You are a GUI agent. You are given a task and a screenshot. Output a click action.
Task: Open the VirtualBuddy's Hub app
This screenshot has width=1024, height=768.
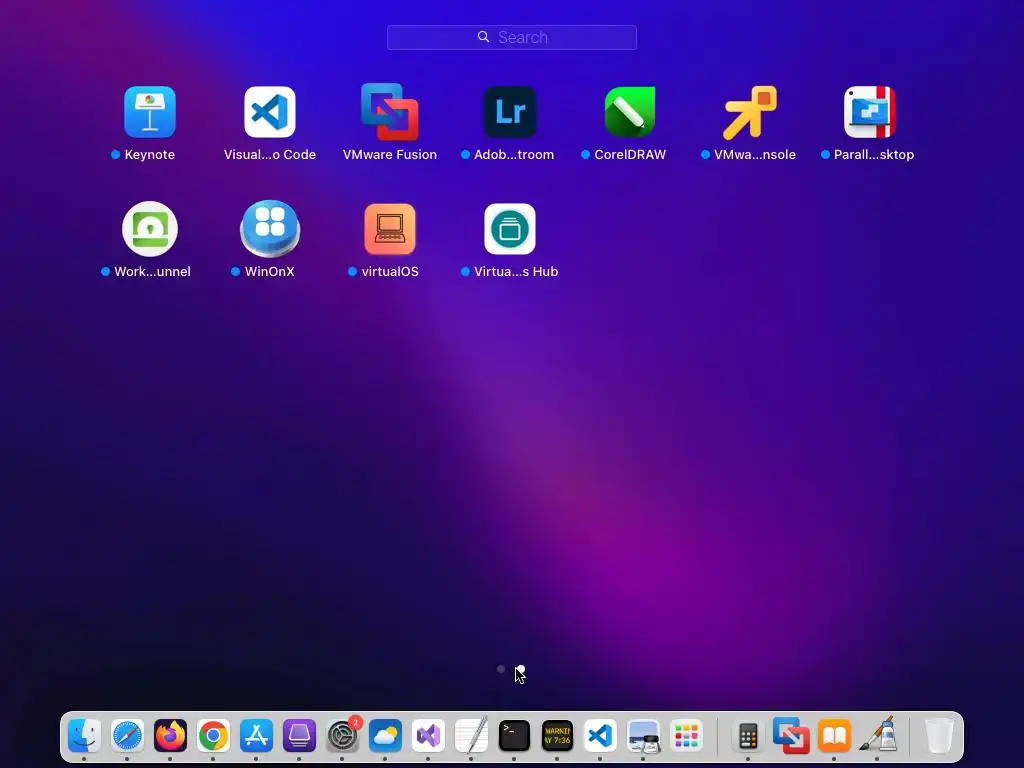(510, 229)
